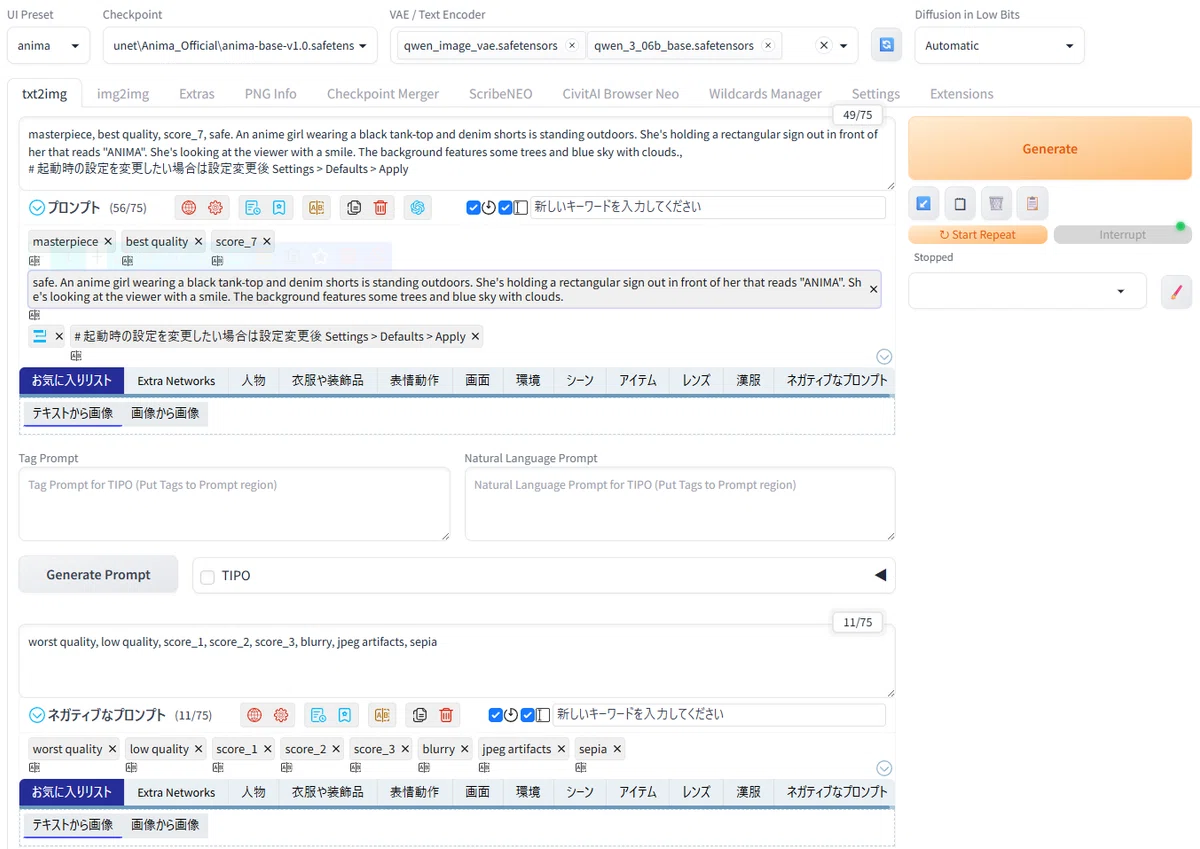The image size is (1200, 849).
Task: Click the globe icon in the プロンプト toolbar
Action: click(188, 208)
